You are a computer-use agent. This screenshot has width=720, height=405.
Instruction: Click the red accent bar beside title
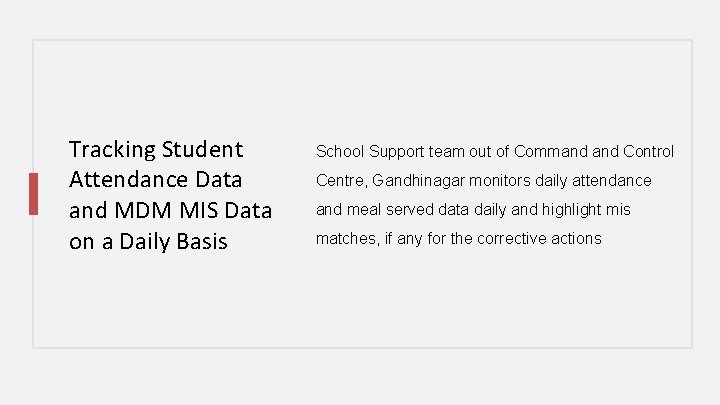(x=34, y=194)
